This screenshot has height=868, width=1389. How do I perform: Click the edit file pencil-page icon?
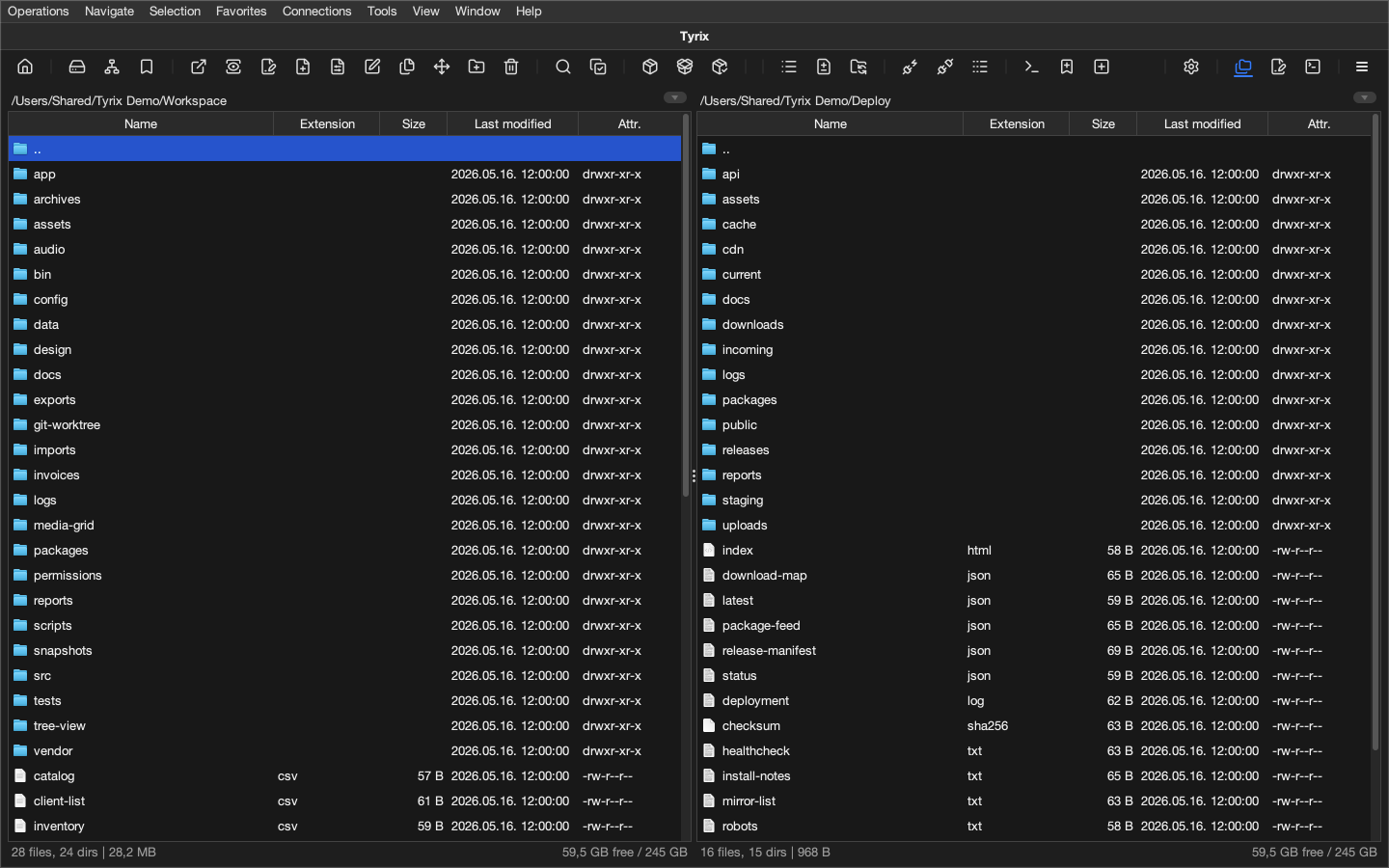(x=268, y=67)
